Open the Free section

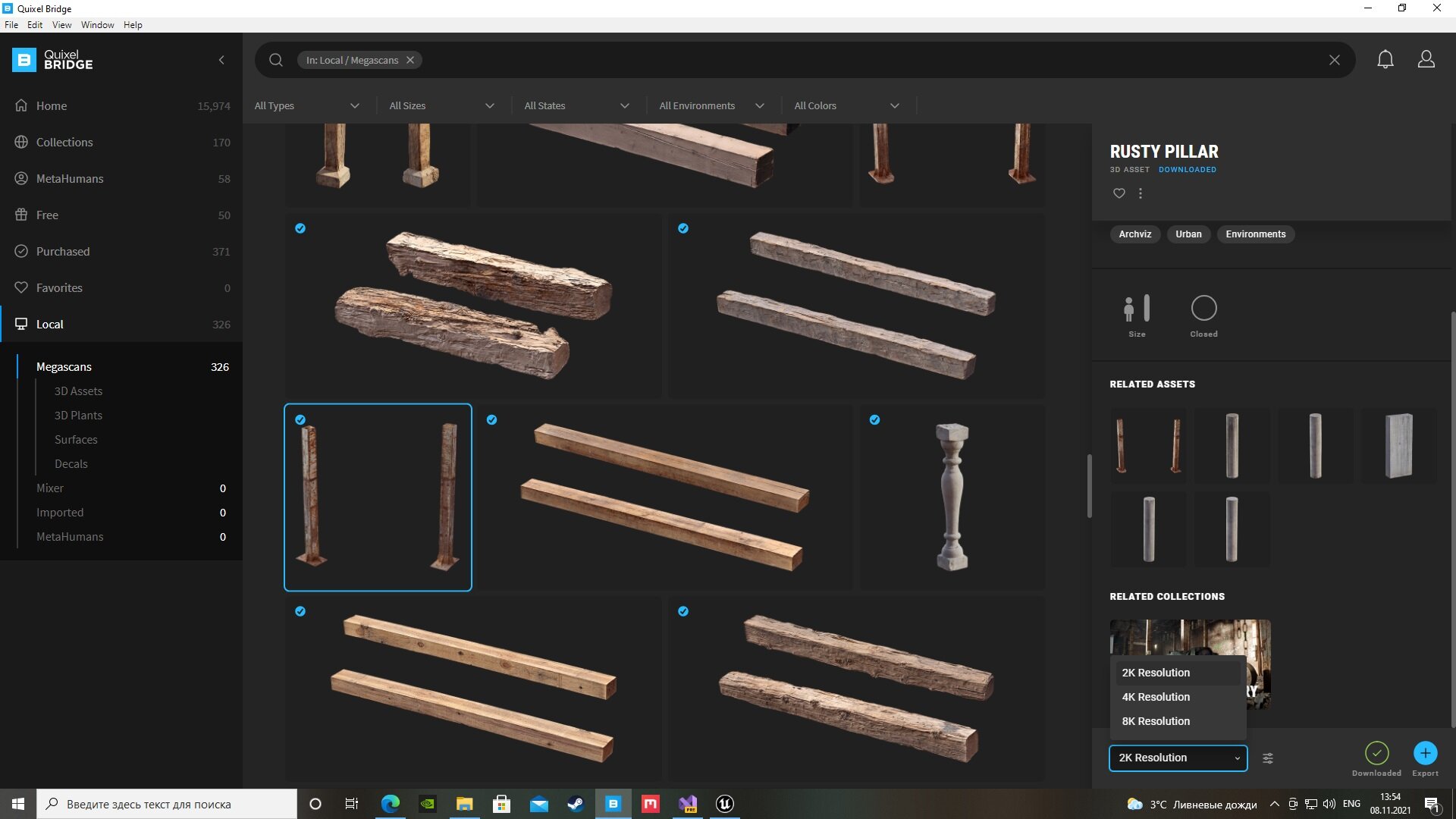[121, 215]
